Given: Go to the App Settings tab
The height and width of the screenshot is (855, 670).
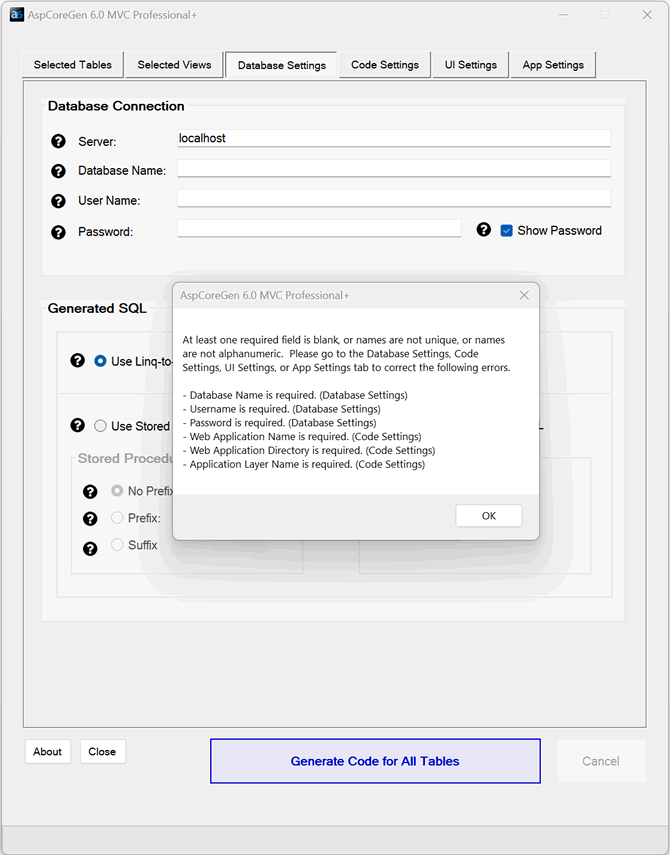Looking at the screenshot, I should click(553, 65).
